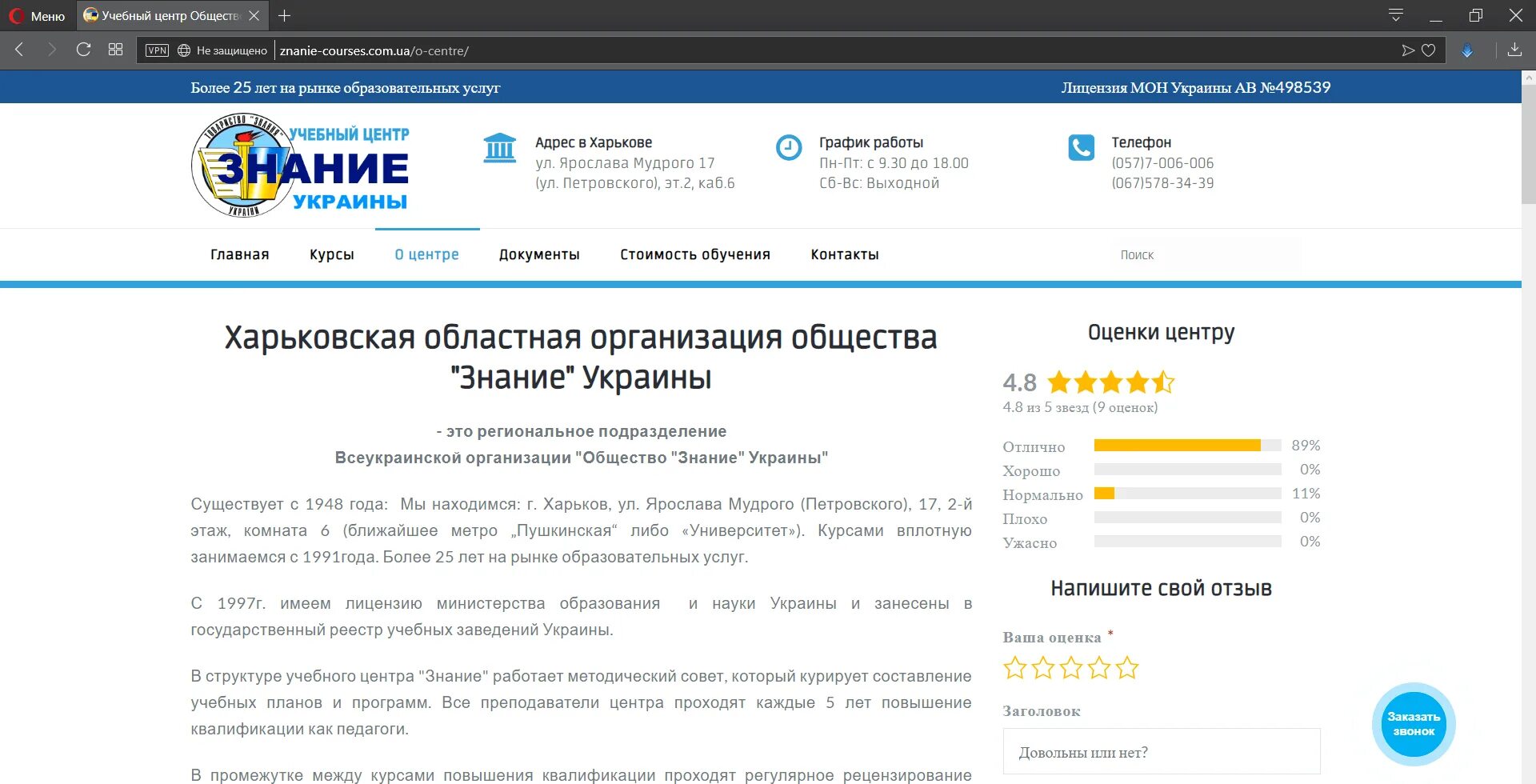Rate the center three stars
Viewport: 1536px width, 784px height.
1071,667
